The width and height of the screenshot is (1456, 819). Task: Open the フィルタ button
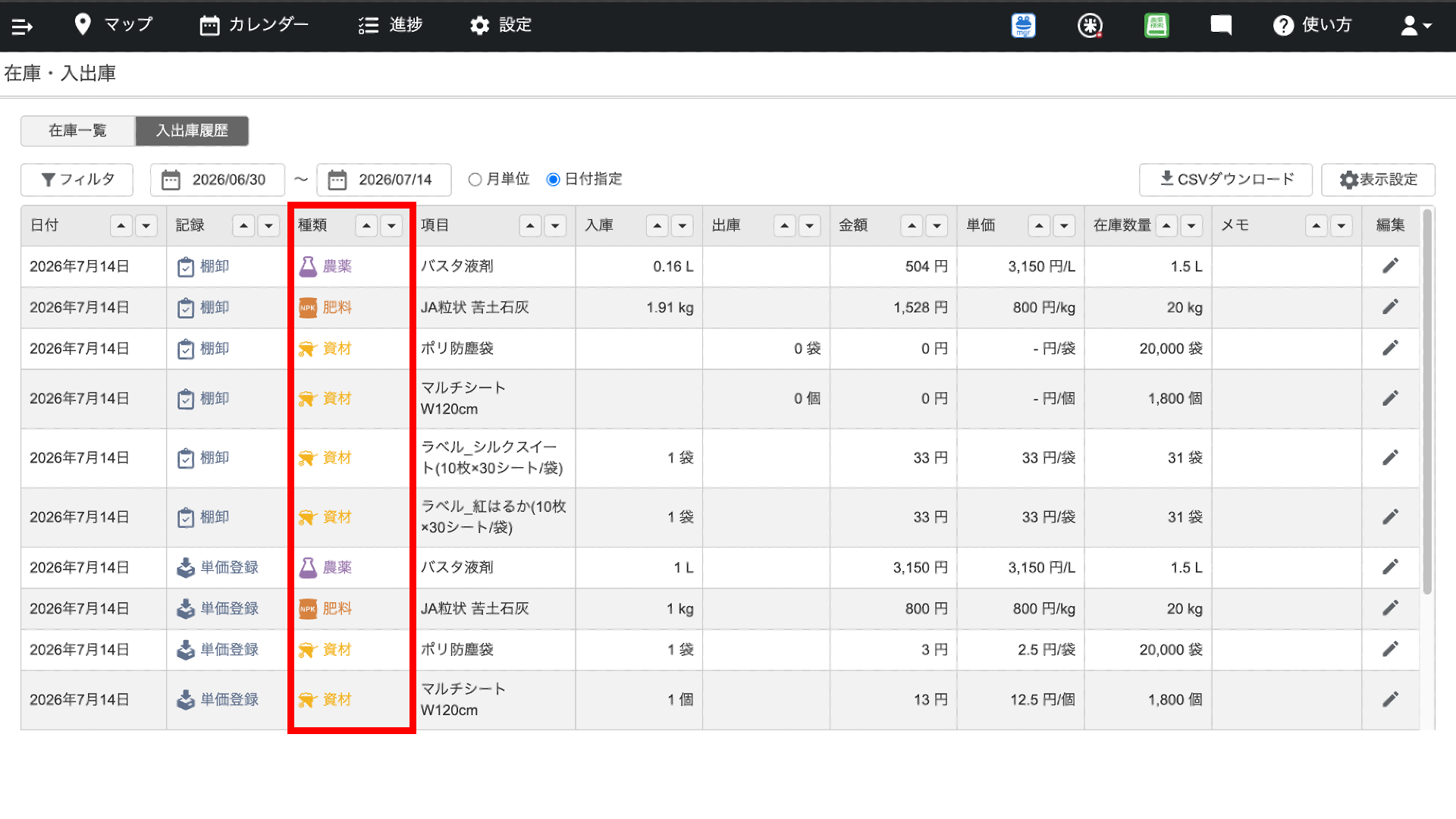(x=77, y=180)
